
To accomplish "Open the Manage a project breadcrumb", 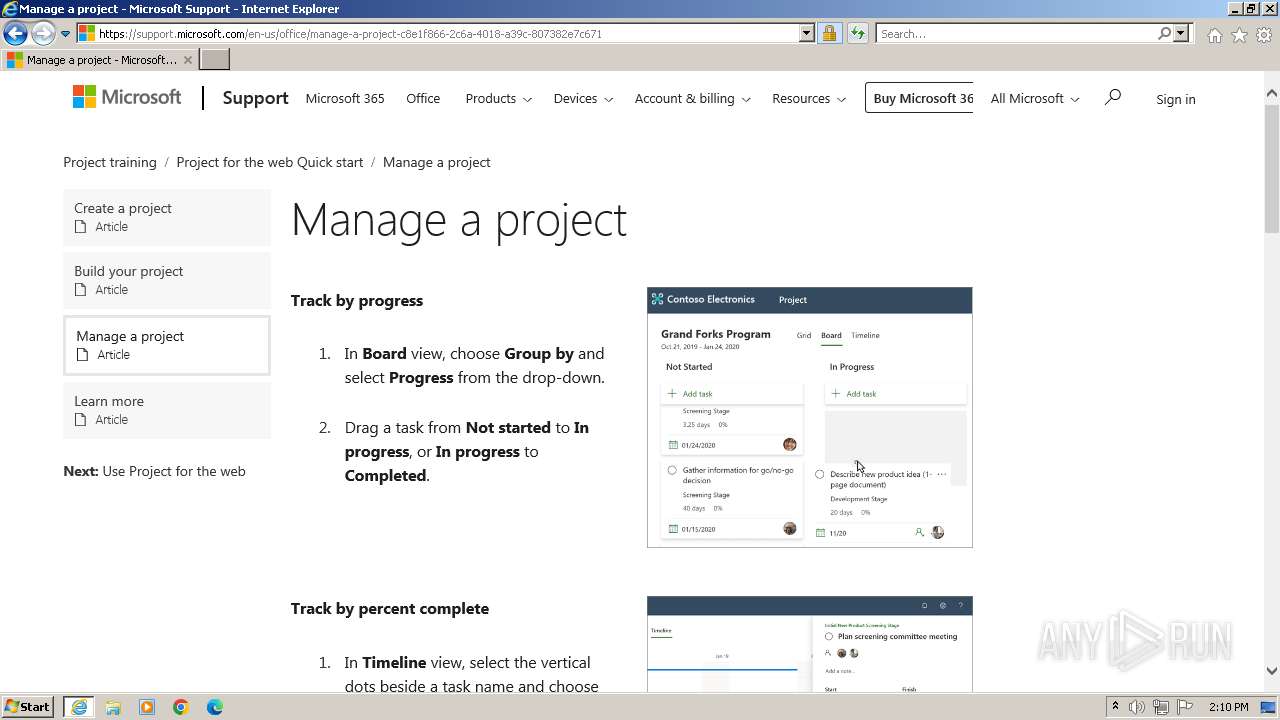I will click(436, 162).
